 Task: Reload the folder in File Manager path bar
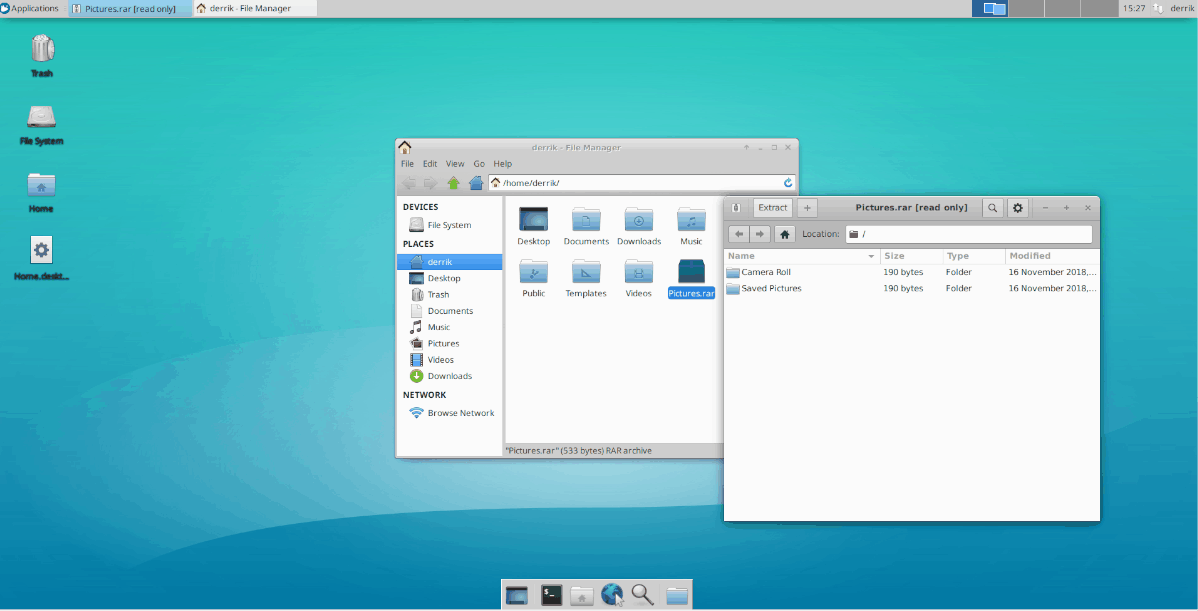click(x=788, y=183)
